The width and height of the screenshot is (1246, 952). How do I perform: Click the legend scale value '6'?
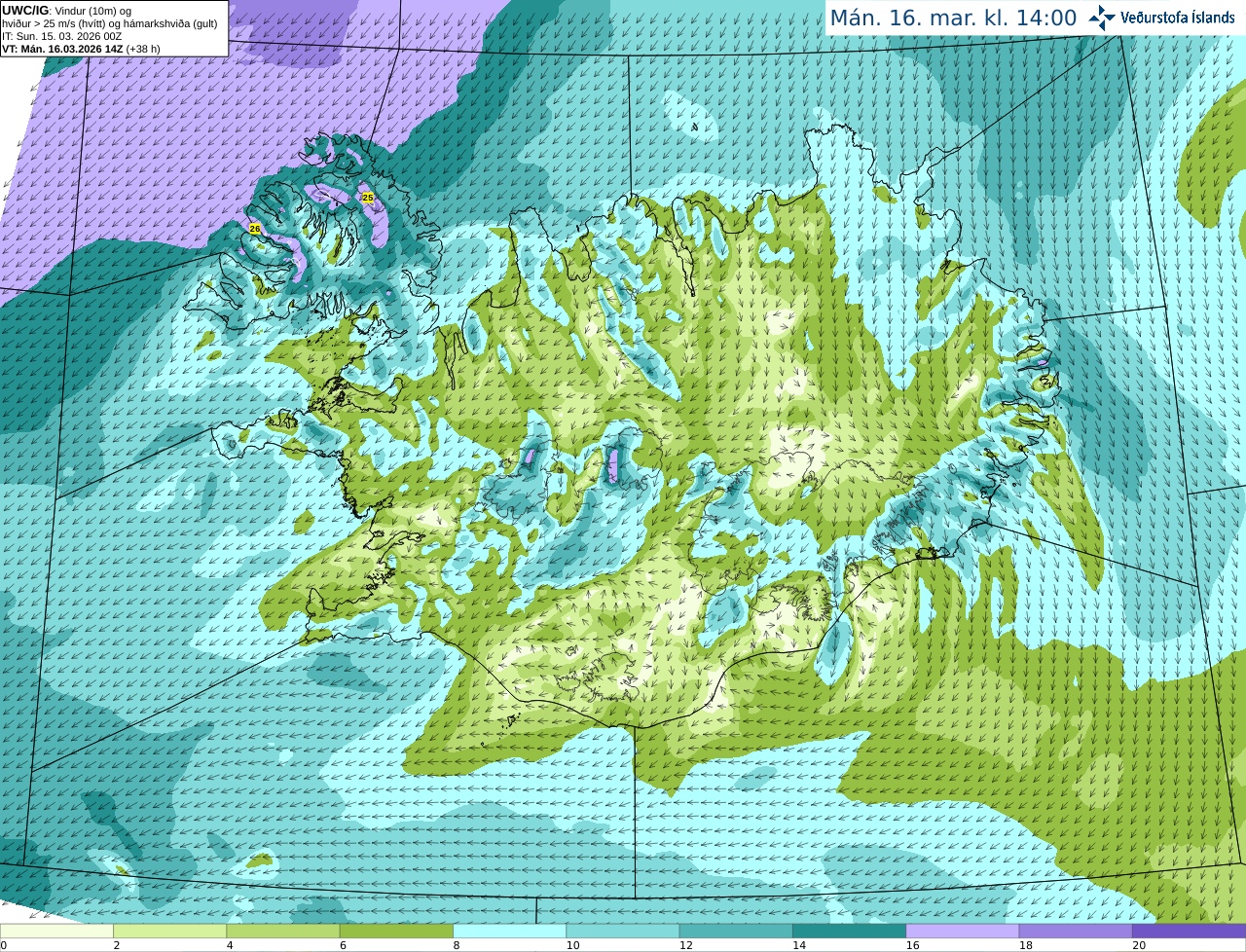343,945
